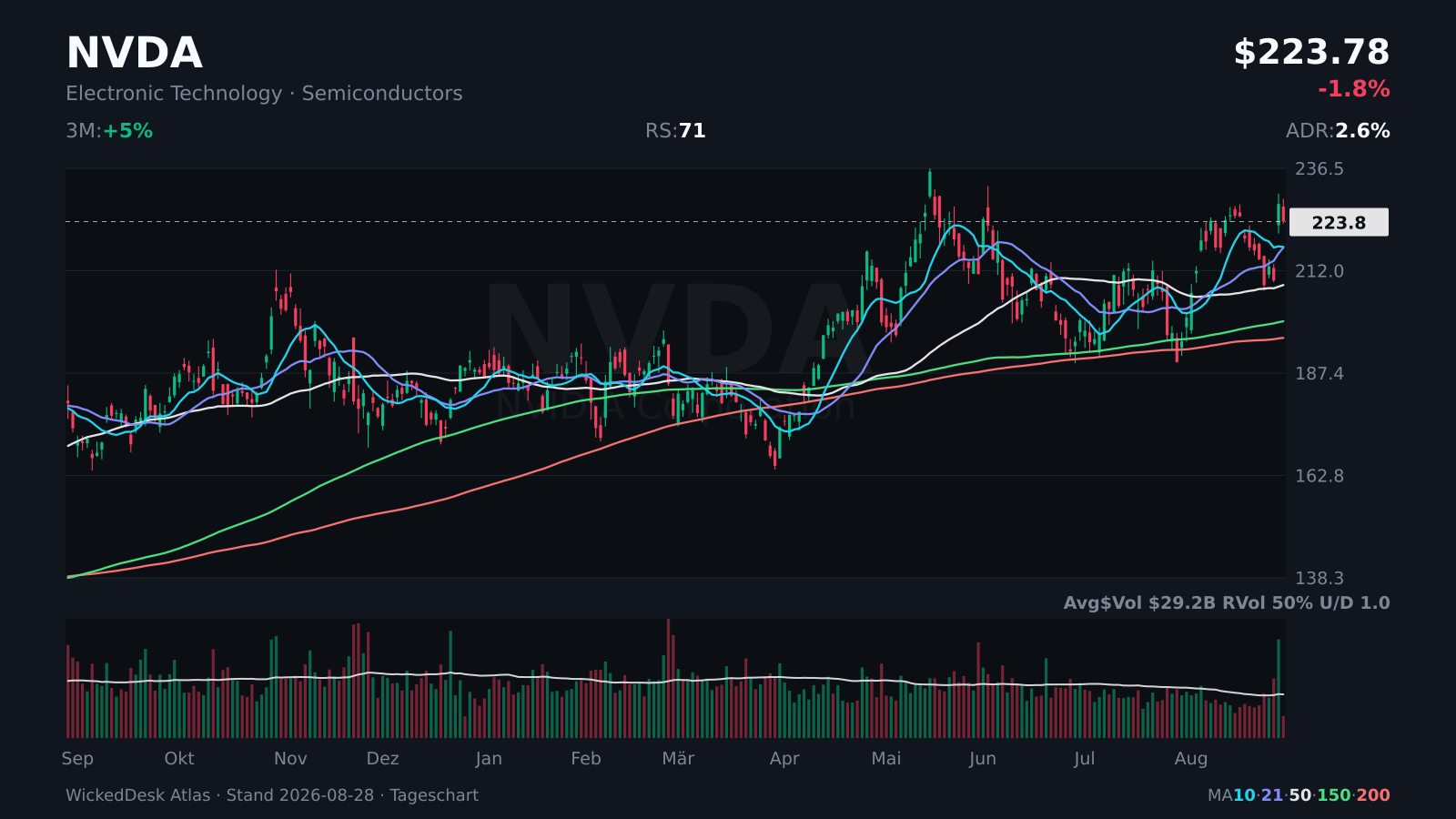Click the MA 50 legend entry in white

[1300, 795]
